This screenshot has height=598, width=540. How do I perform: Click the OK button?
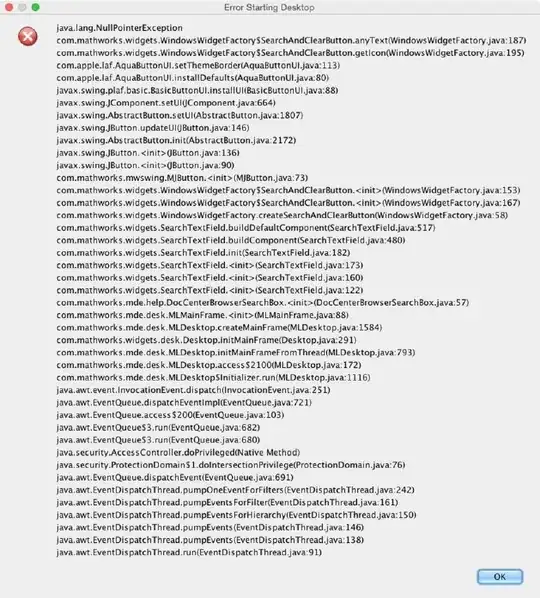pyautogui.click(x=500, y=577)
